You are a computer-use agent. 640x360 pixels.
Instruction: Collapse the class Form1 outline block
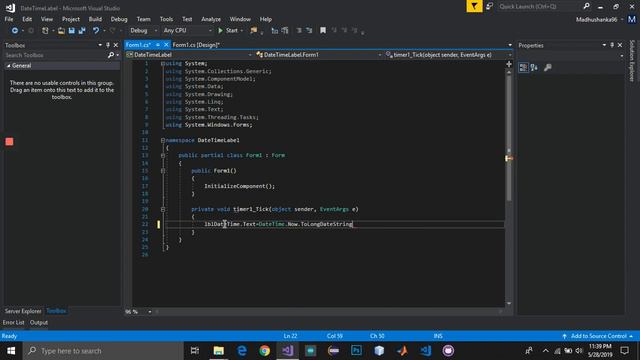click(x=163, y=156)
